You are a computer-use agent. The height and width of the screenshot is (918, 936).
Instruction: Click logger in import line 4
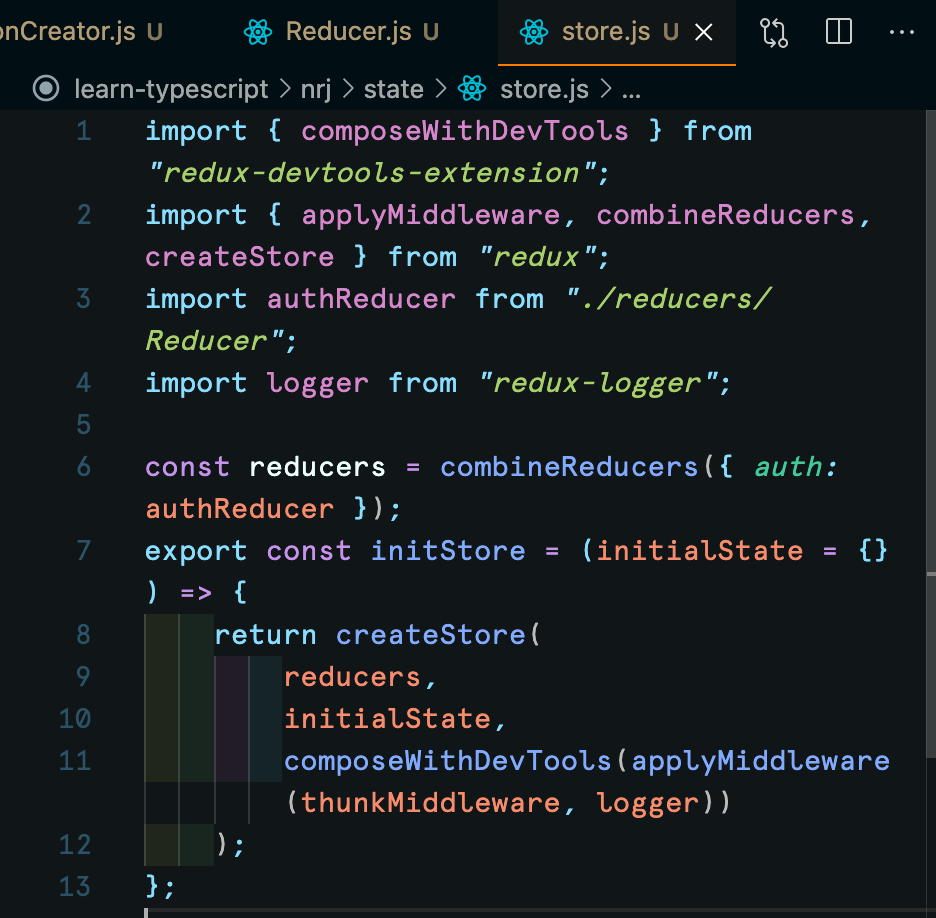point(318,383)
